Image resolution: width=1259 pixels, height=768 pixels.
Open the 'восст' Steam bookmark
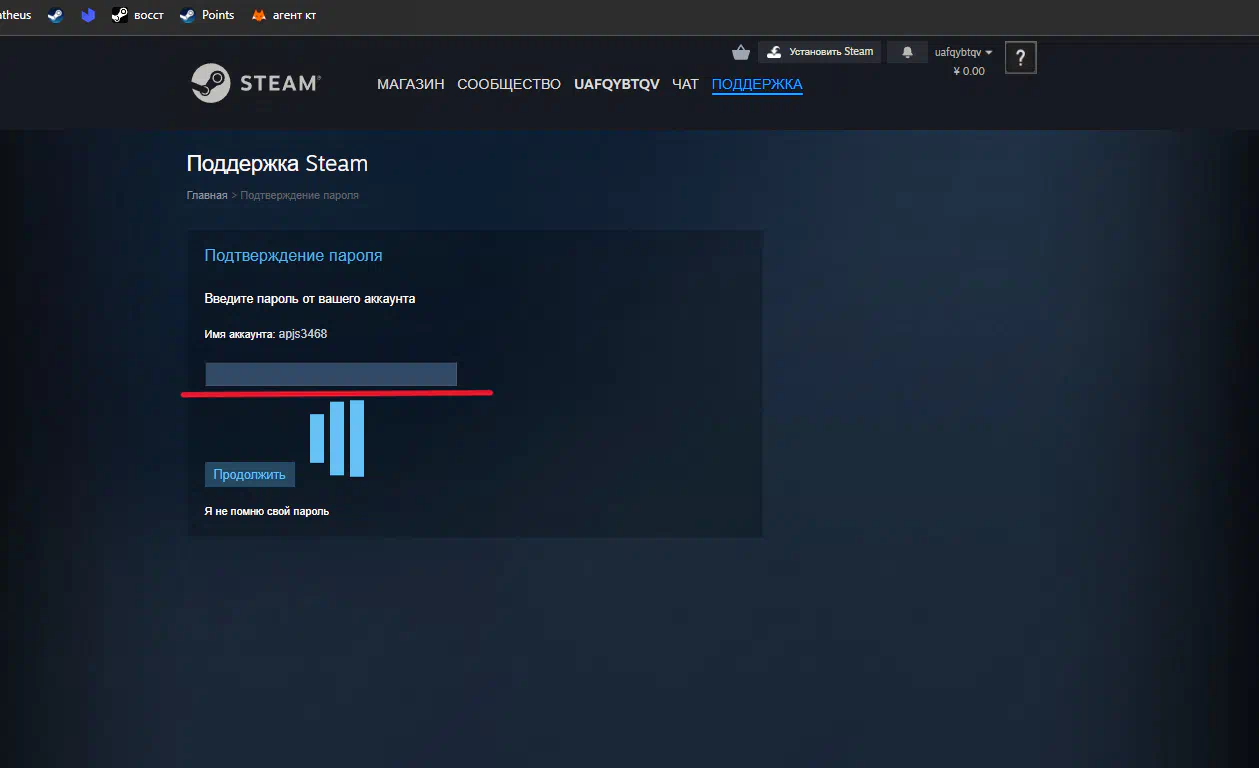click(138, 15)
